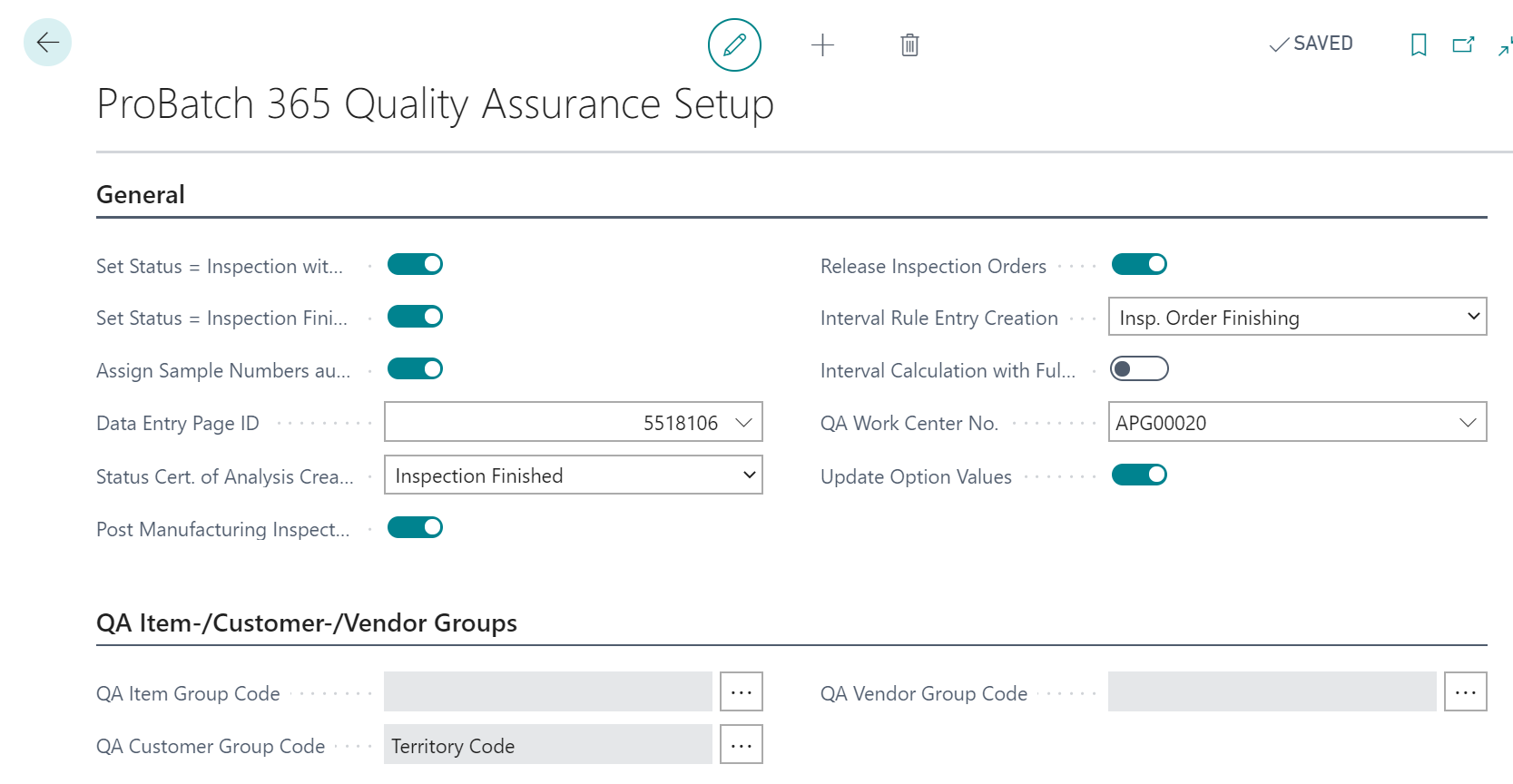Open Data Entry Page ID dropdown
This screenshot has width=1513, height=784.
744,423
